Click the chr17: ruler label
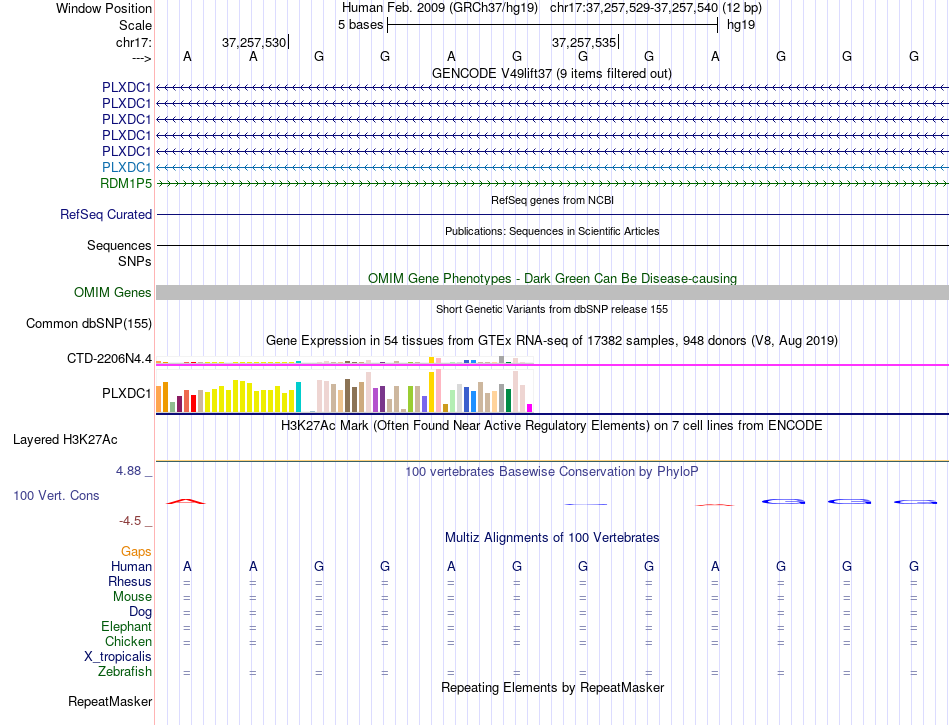This screenshot has height=725, width=950. coord(133,42)
